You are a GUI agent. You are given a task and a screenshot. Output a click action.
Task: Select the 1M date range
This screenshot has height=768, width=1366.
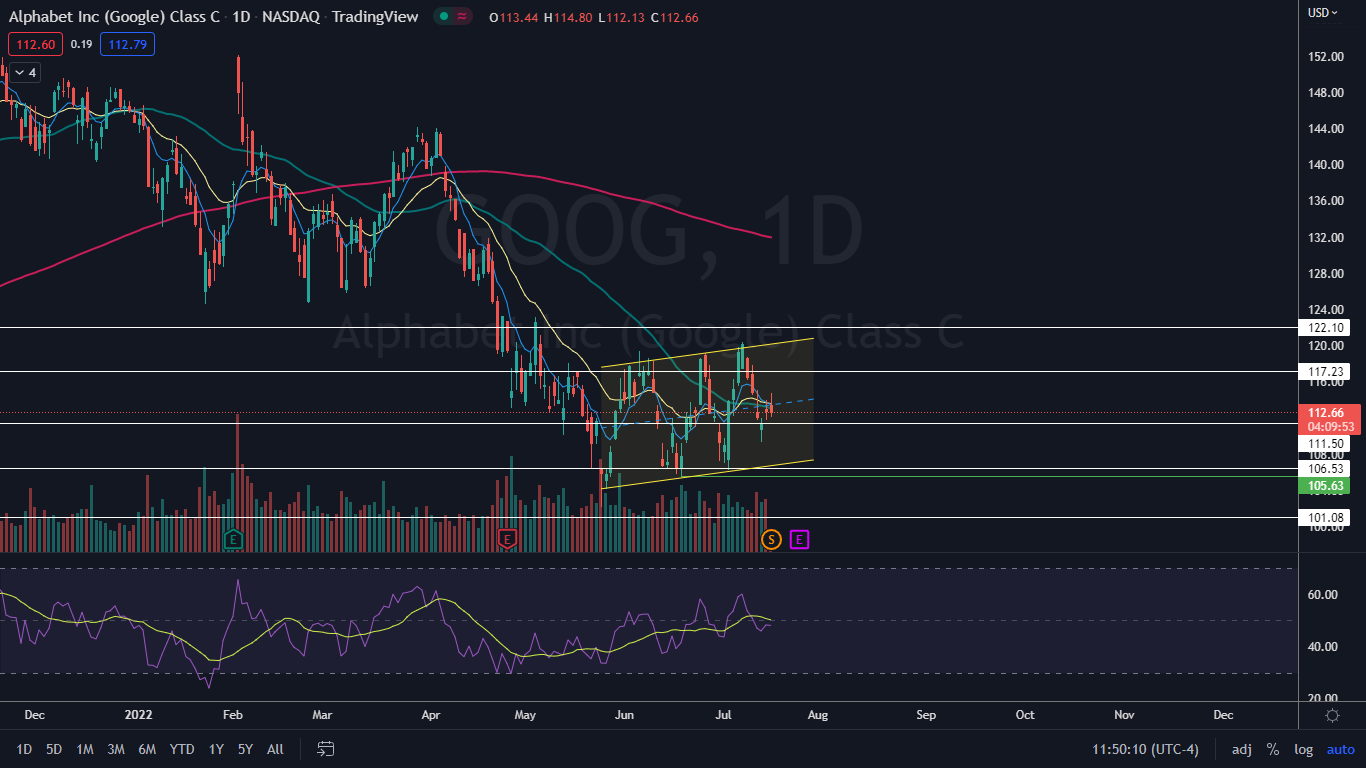pos(85,749)
